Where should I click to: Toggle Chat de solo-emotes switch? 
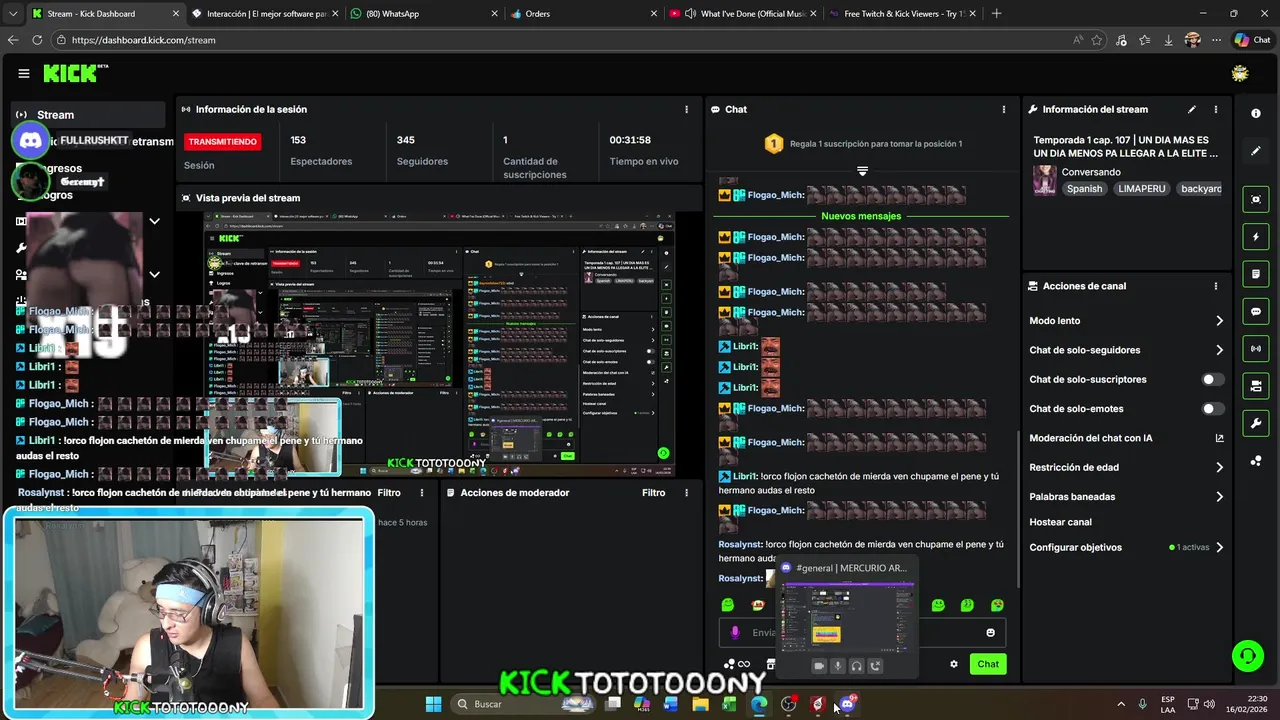(x=1213, y=409)
